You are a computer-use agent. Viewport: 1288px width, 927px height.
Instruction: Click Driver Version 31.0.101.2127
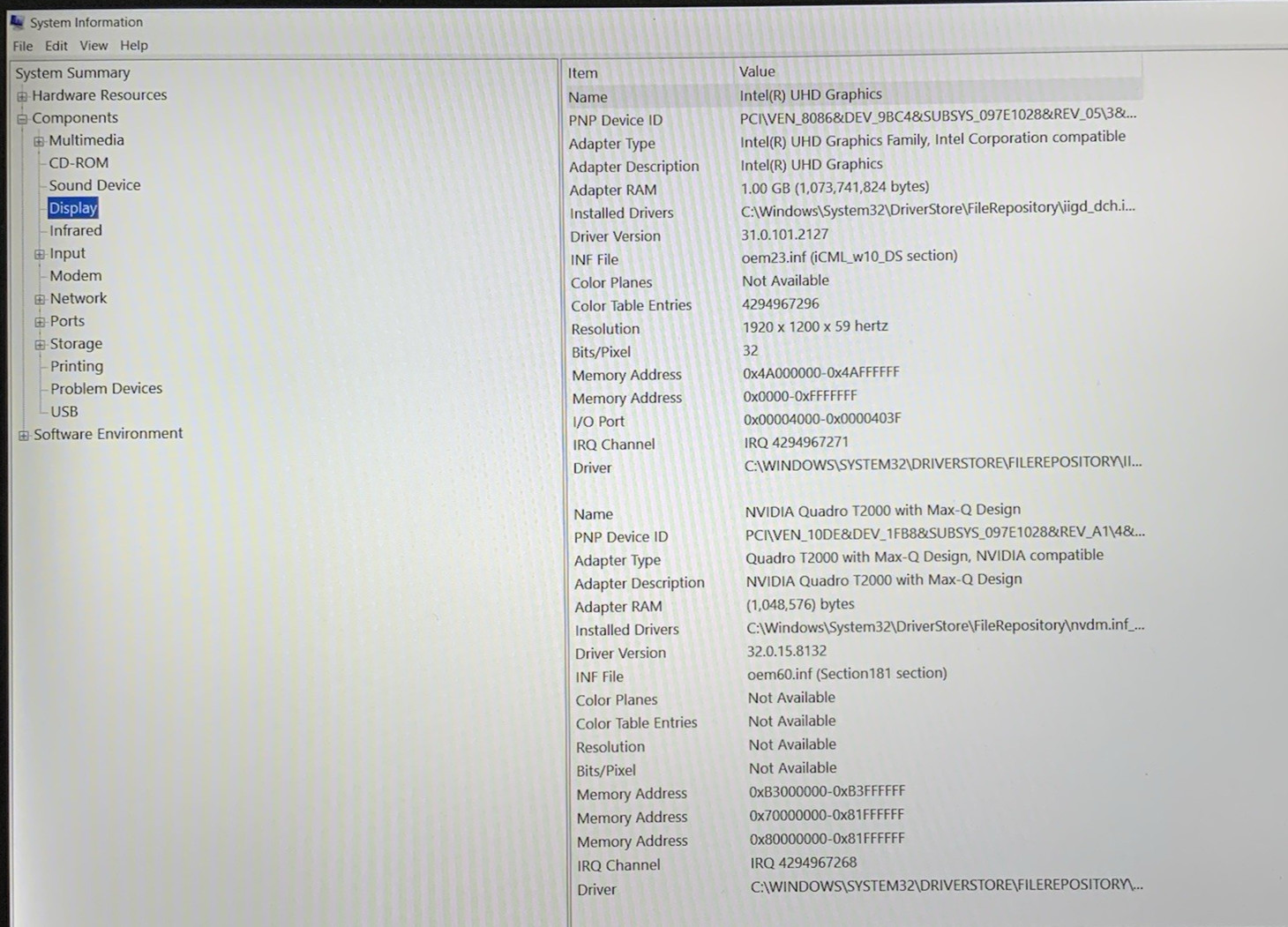point(784,235)
